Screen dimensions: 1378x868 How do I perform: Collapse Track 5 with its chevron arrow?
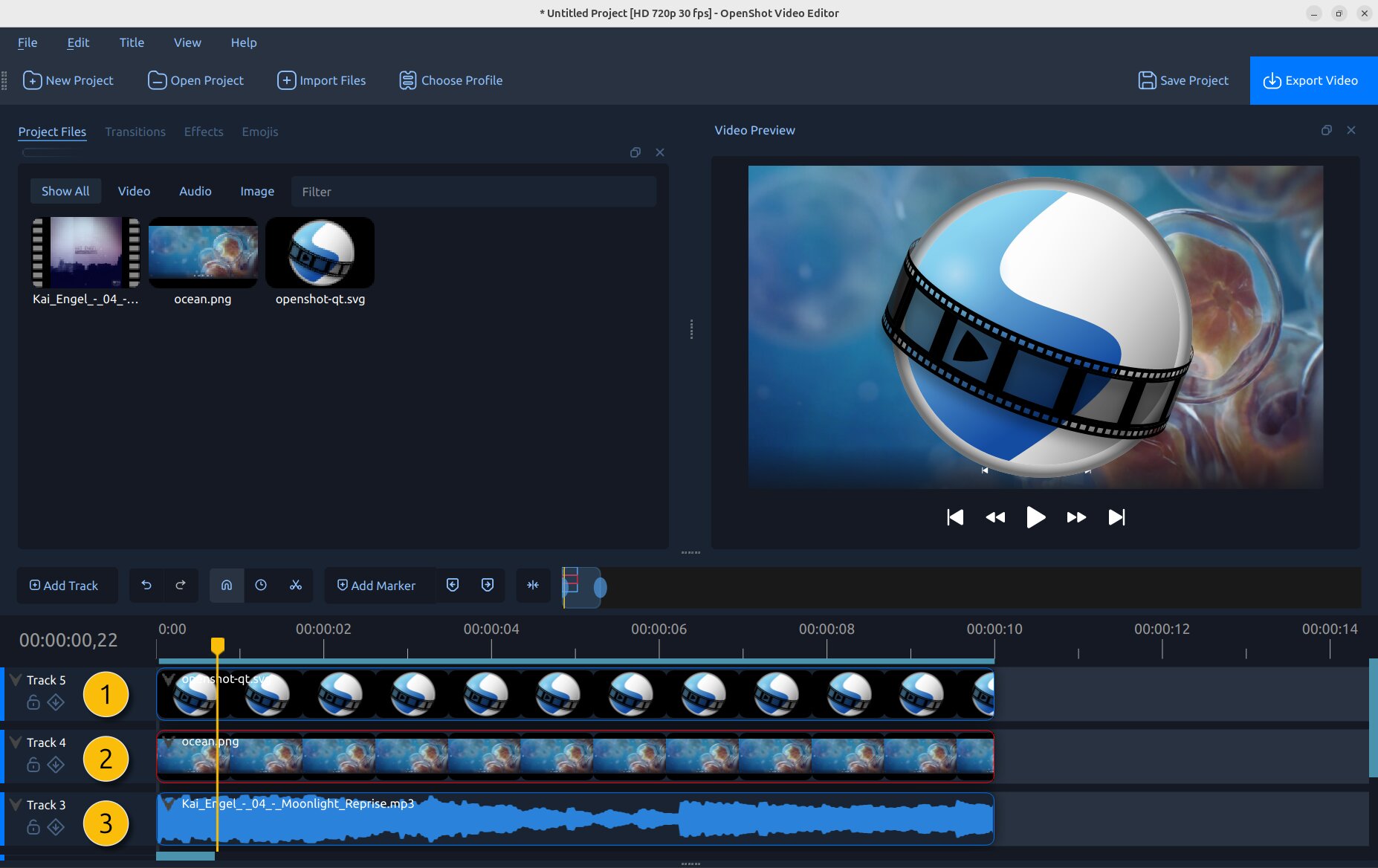click(15, 678)
